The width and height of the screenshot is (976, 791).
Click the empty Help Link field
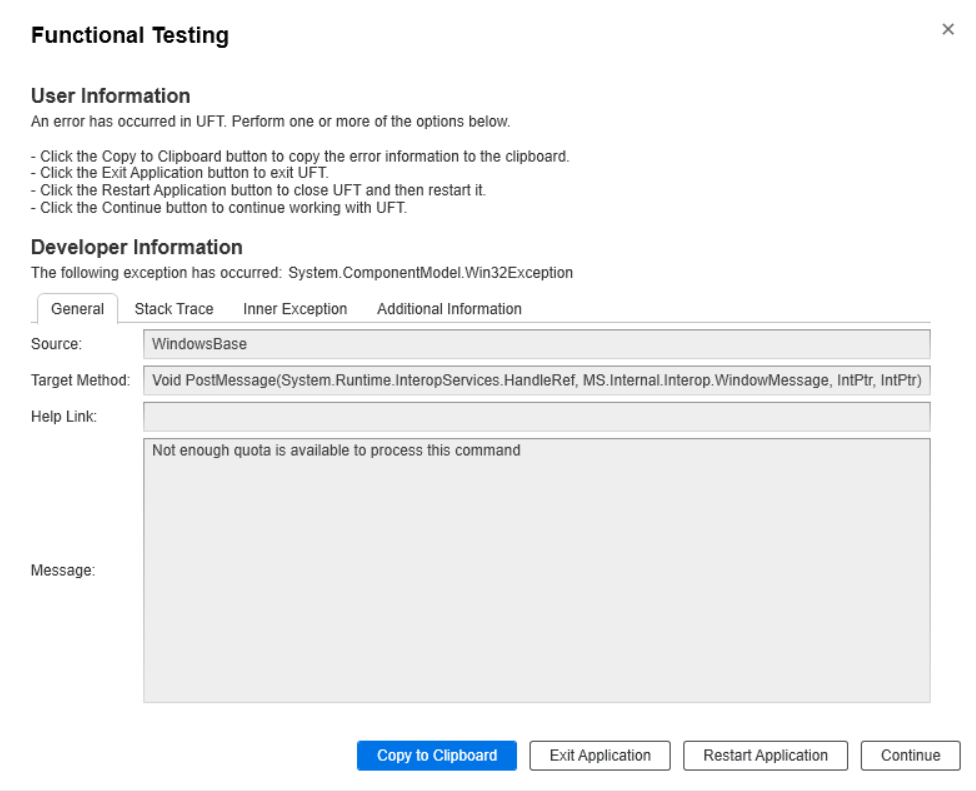tap(537, 416)
